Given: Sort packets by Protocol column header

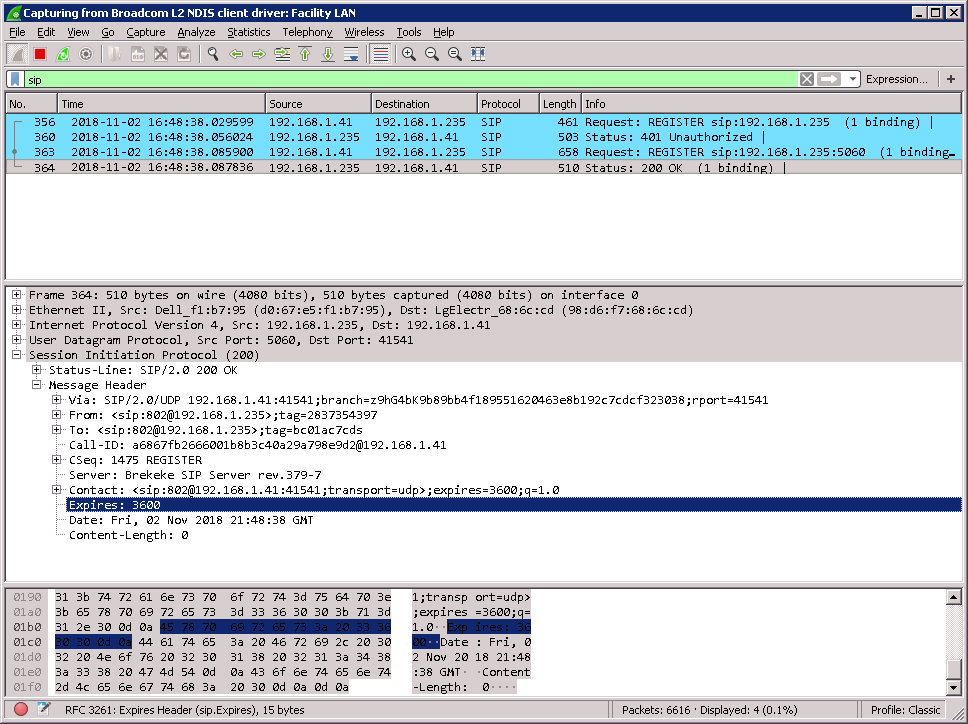Looking at the screenshot, I should [508, 104].
